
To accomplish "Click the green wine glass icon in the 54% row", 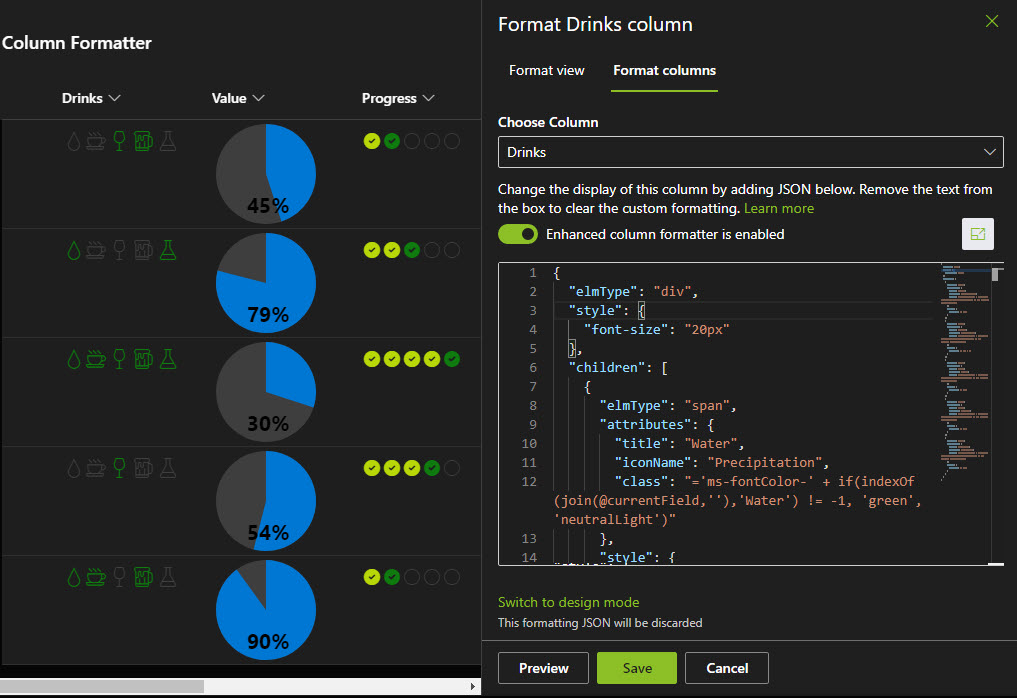I will [x=119, y=467].
